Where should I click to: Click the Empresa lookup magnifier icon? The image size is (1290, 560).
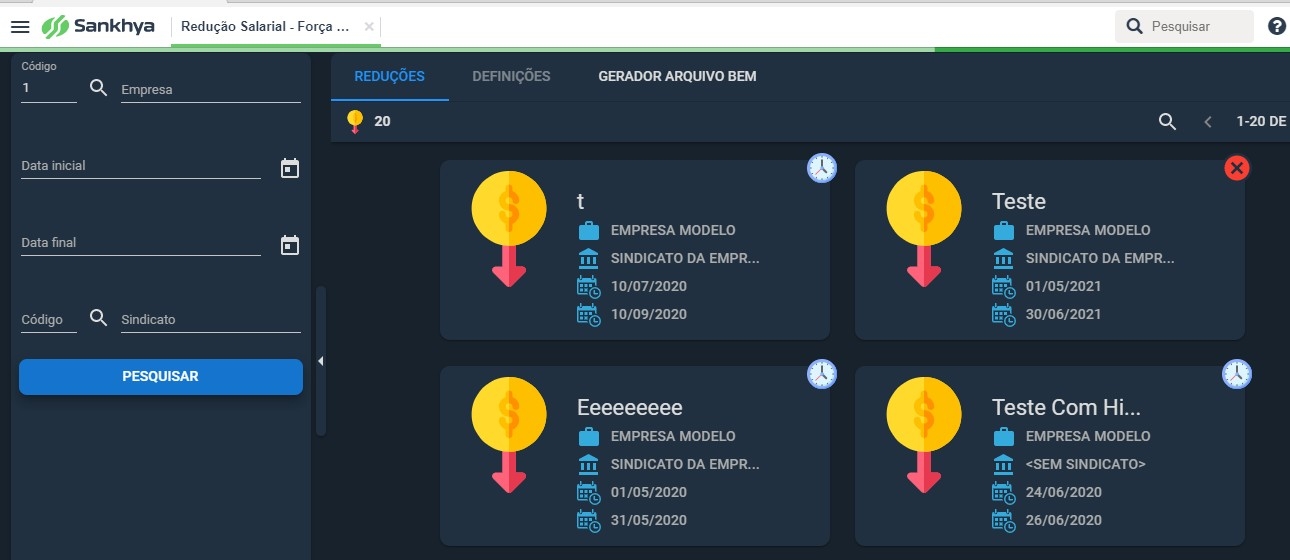point(98,88)
